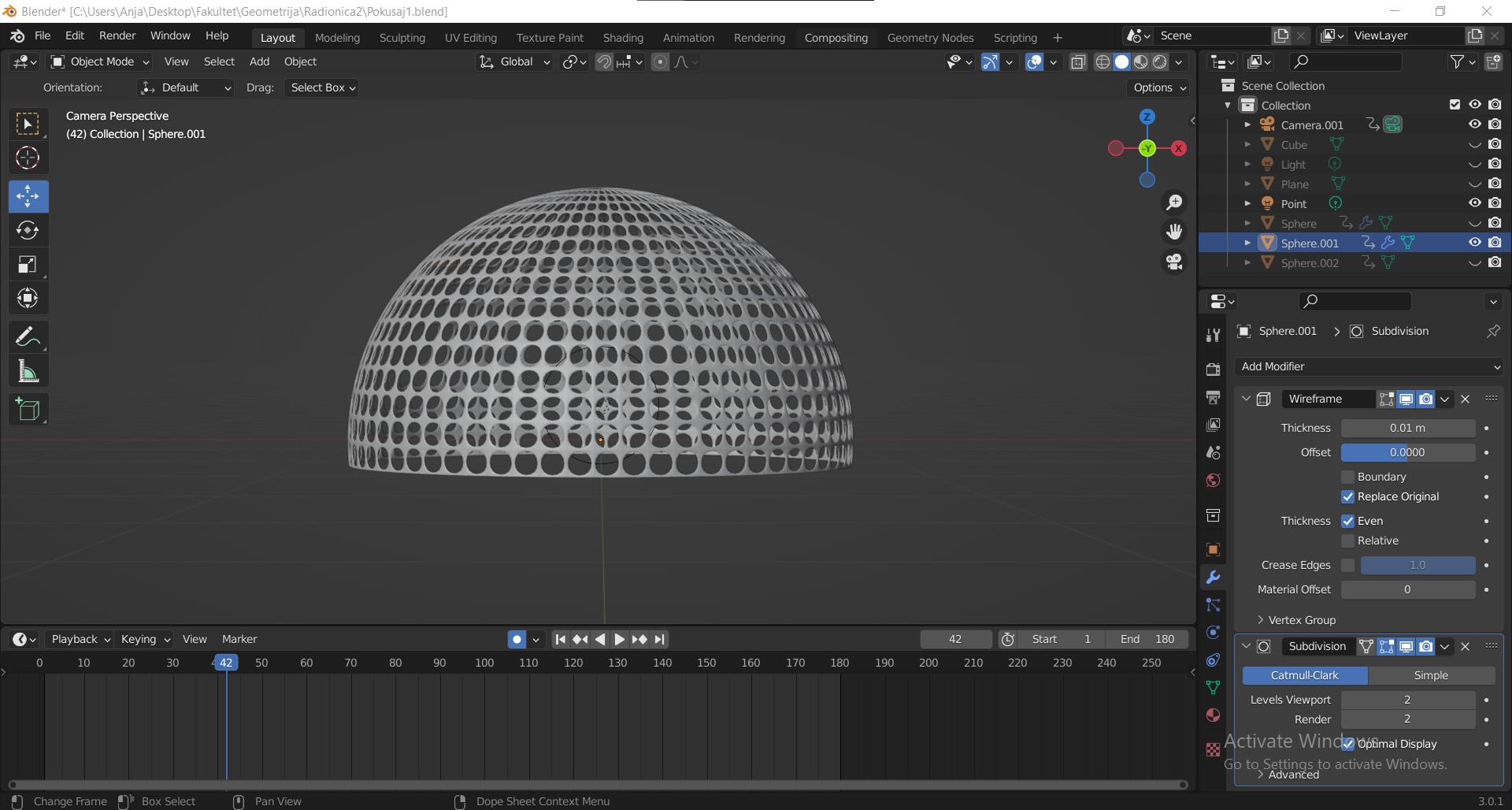Switch to the Geometry Nodes workspace tab
Screen dimensions: 1512x810
[930, 38]
